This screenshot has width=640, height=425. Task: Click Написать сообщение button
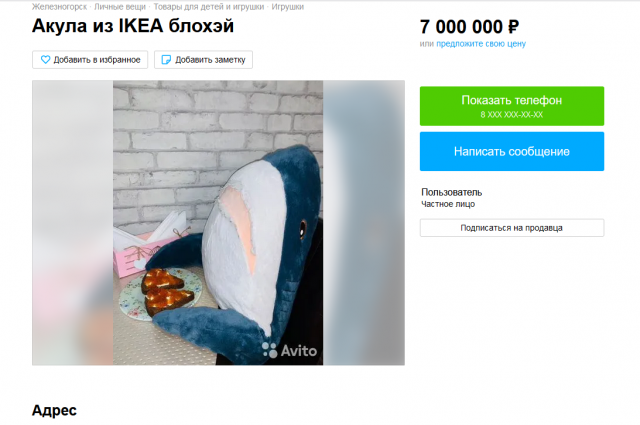(512, 151)
